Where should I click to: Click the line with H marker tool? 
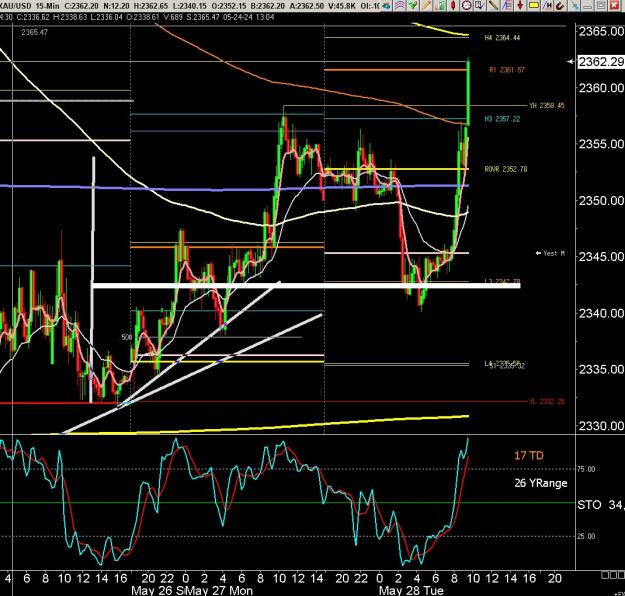(x=547, y=6)
